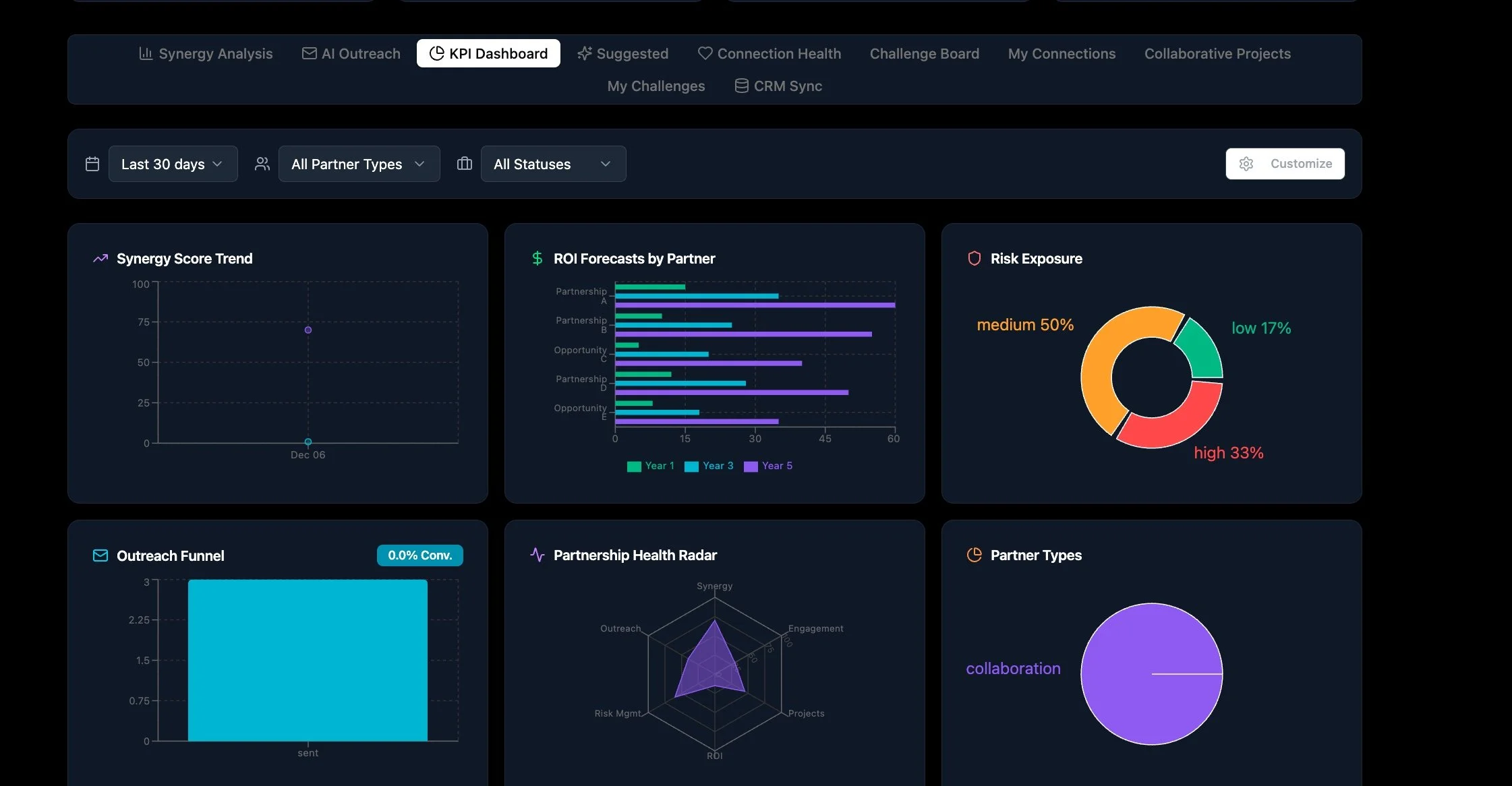Click the pulse icon on Partnership Health Radar
1512x786 pixels.
(x=537, y=555)
